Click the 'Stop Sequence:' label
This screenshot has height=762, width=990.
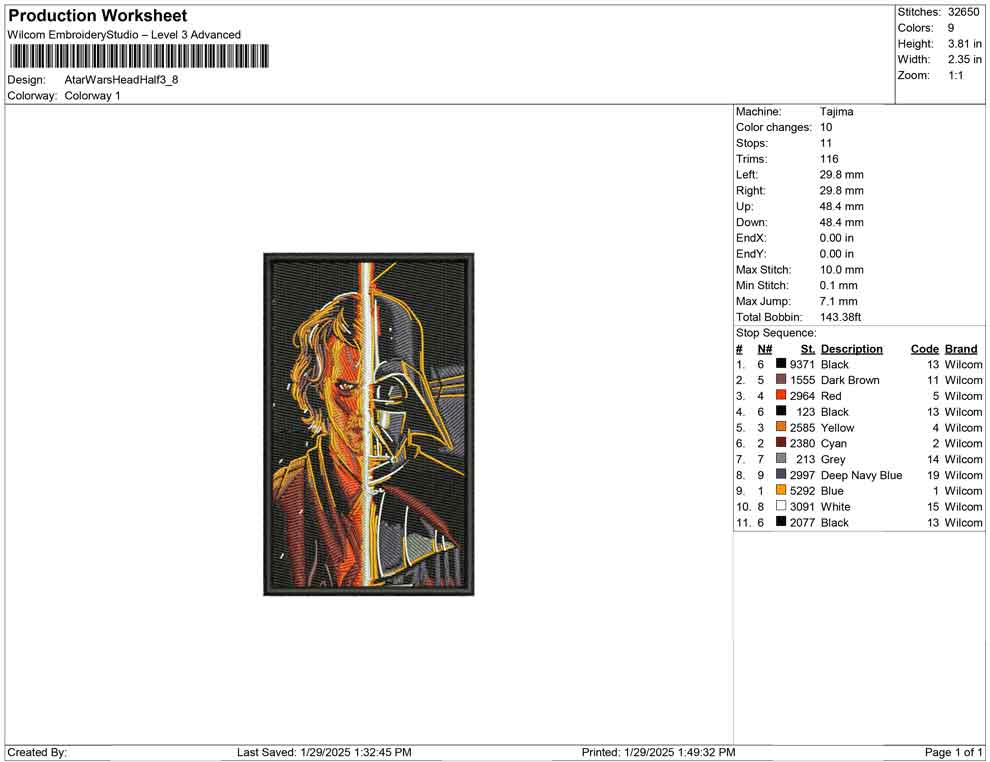tap(776, 333)
